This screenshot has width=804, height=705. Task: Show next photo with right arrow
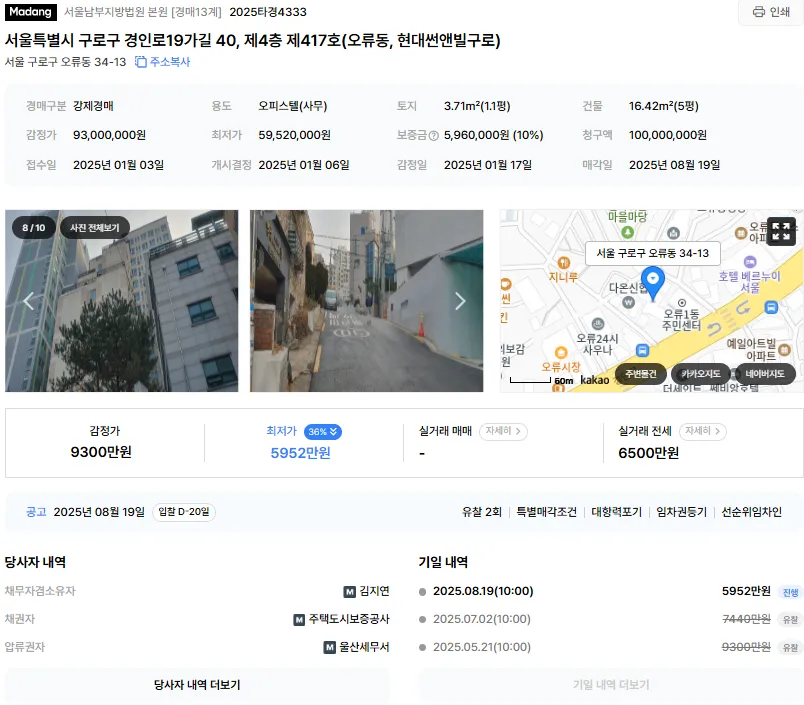(460, 301)
